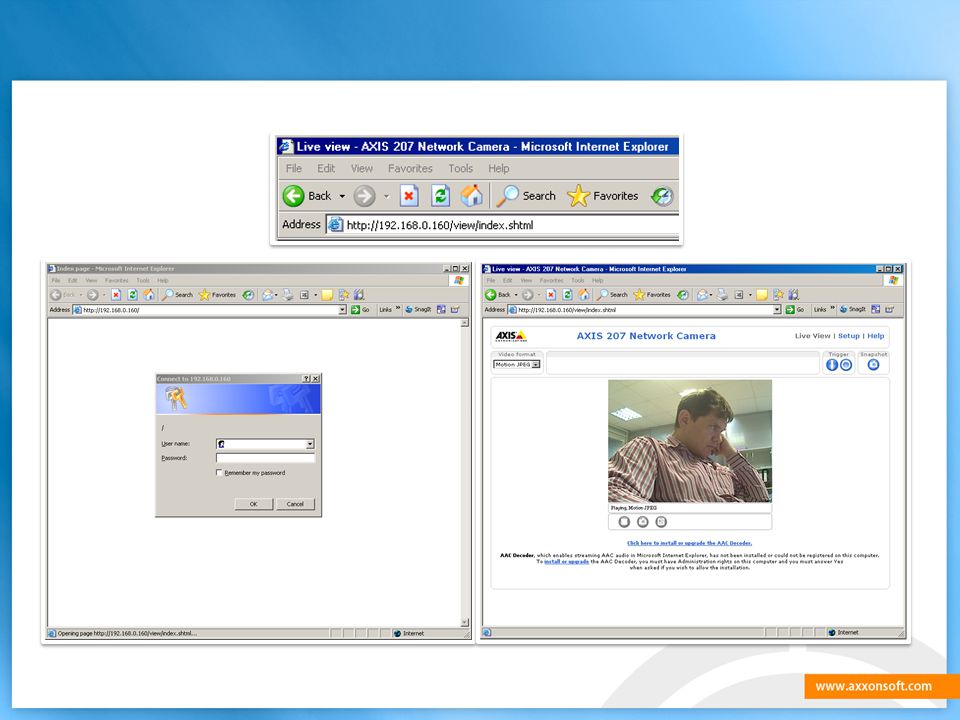Open View menu in the enlarged crop
The height and width of the screenshot is (720, 960).
pos(361,168)
